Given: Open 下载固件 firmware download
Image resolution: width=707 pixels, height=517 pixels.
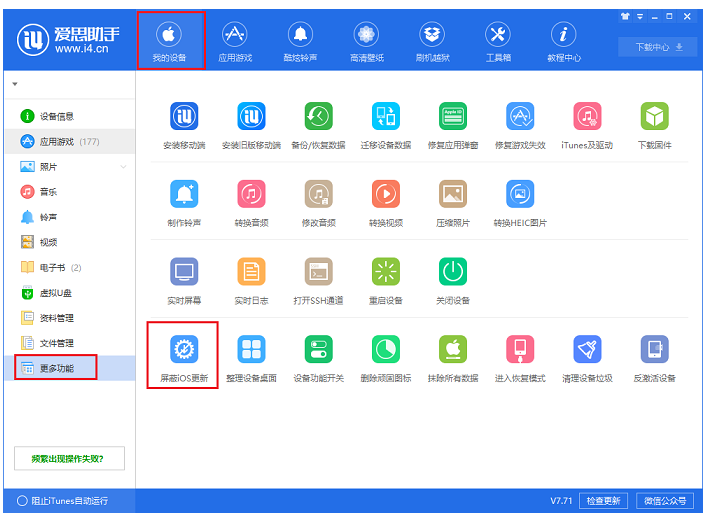Looking at the screenshot, I should [x=654, y=116].
